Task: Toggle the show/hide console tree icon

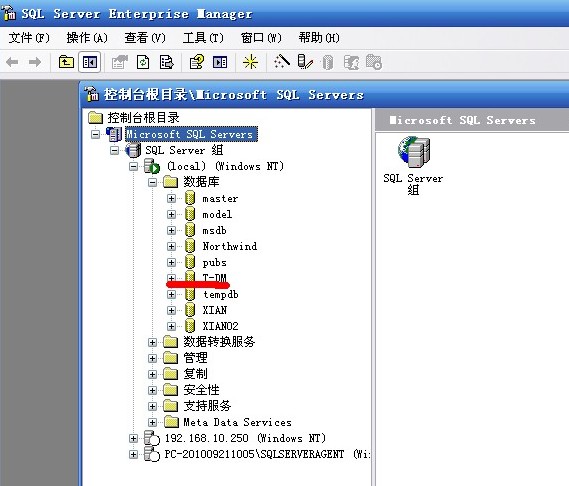Action: tap(90, 62)
